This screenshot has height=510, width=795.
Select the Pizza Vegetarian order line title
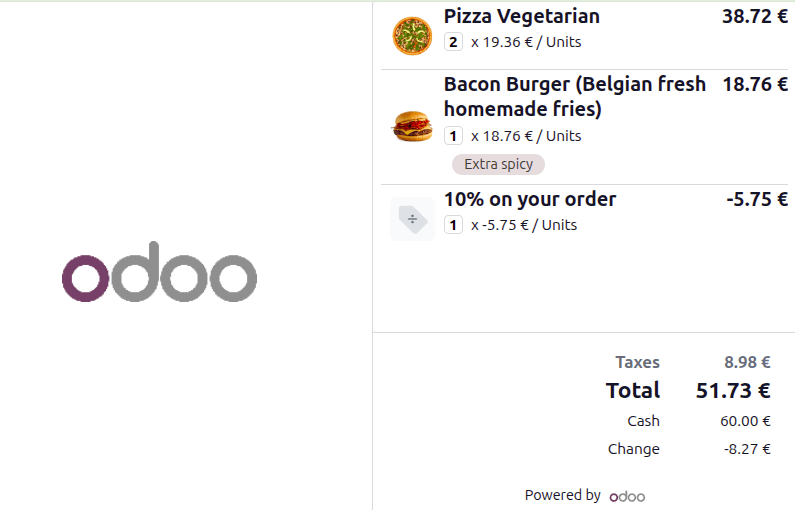[x=521, y=16]
